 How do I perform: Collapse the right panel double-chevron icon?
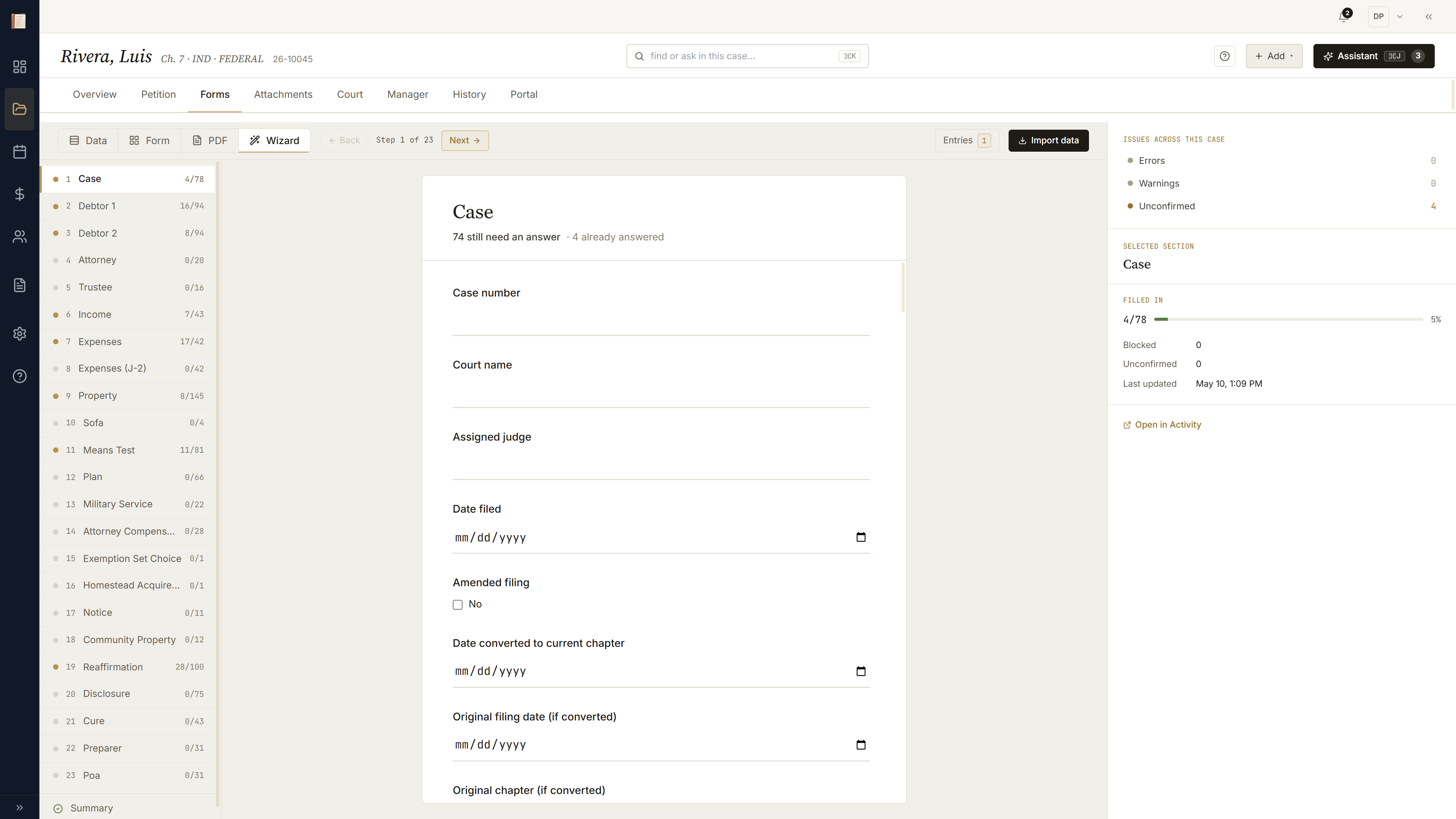1428,16
